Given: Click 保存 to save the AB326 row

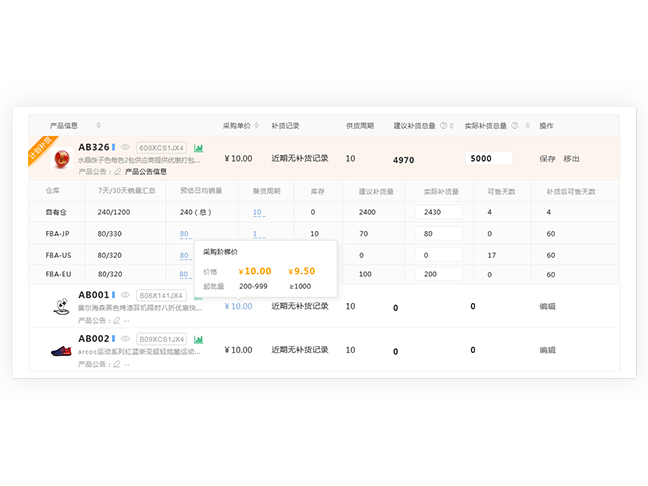Looking at the screenshot, I should [547, 158].
